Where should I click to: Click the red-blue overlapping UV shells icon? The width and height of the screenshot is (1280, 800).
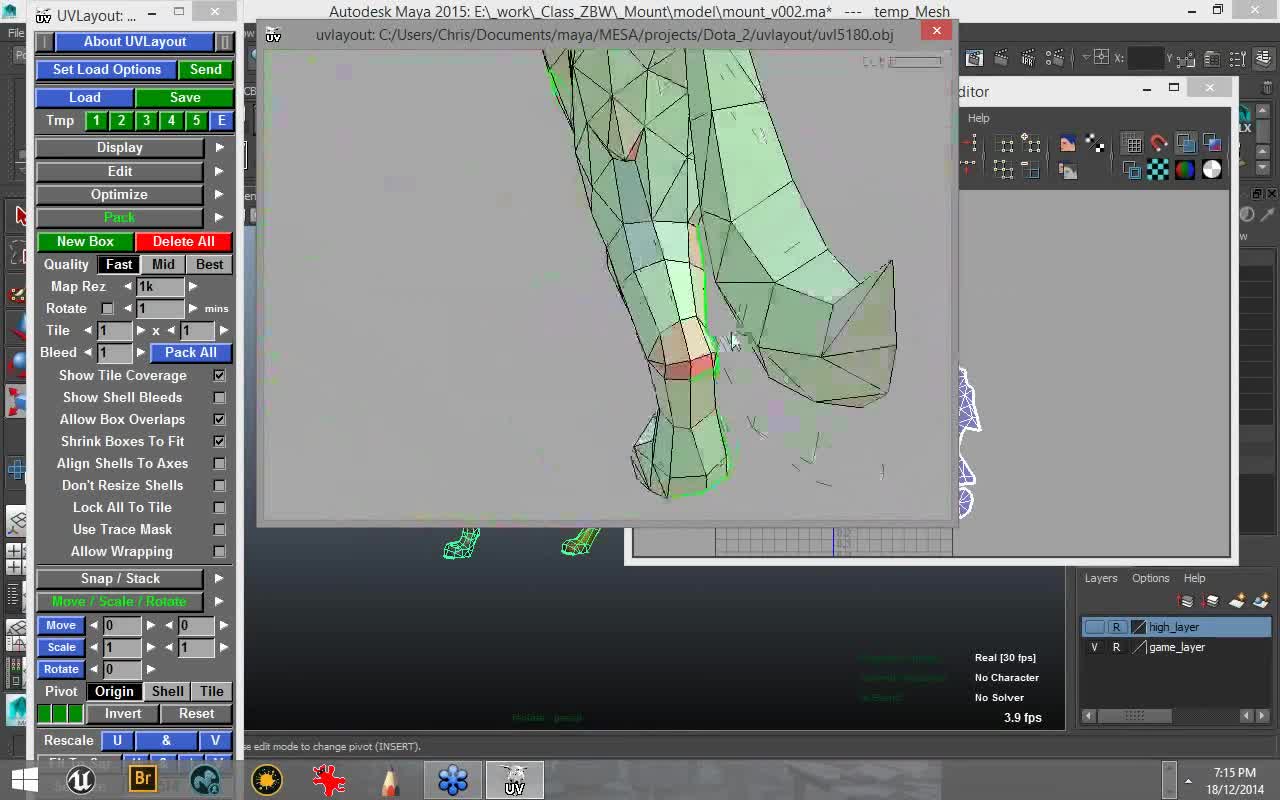click(1212, 144)
